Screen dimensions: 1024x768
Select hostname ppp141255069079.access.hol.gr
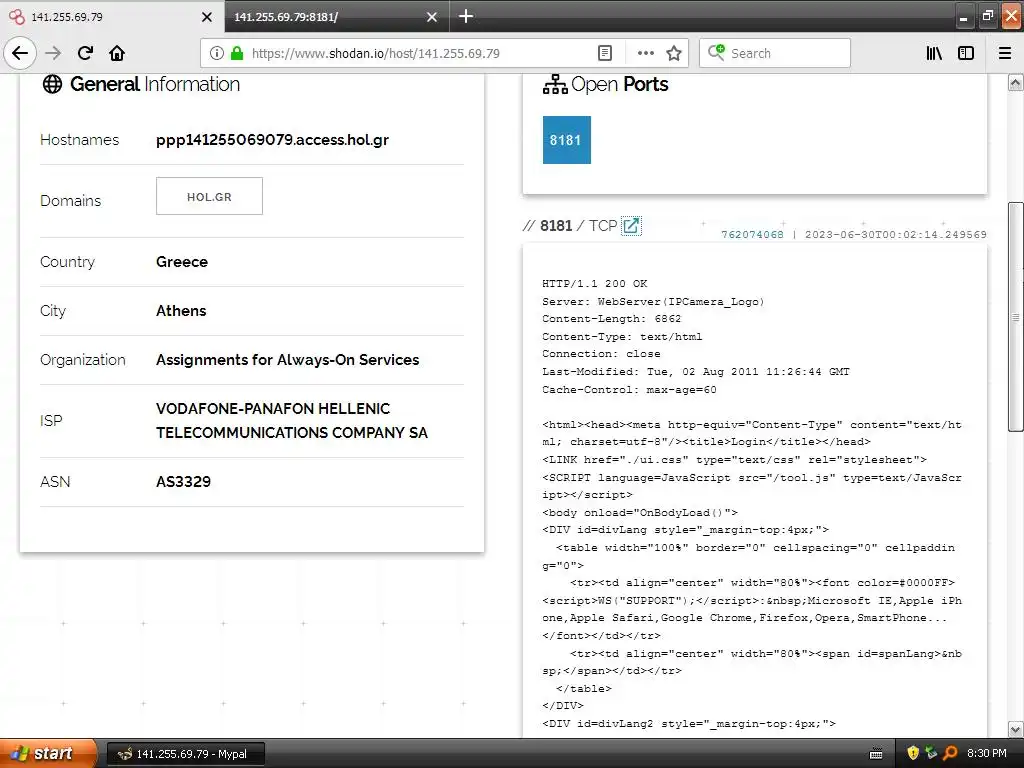pyautogui.click(x=272, y=140)
